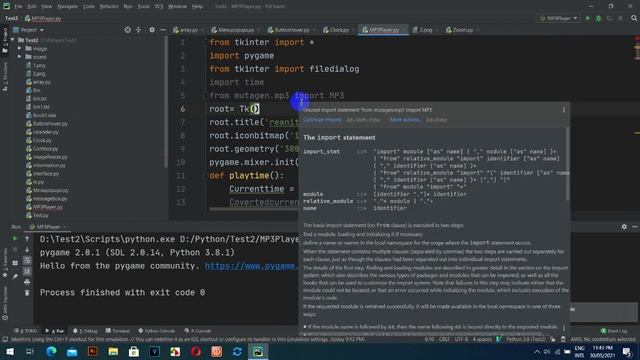
Task: Open Search Everywhere magnifier icon
Action: (x=634, y=18)
